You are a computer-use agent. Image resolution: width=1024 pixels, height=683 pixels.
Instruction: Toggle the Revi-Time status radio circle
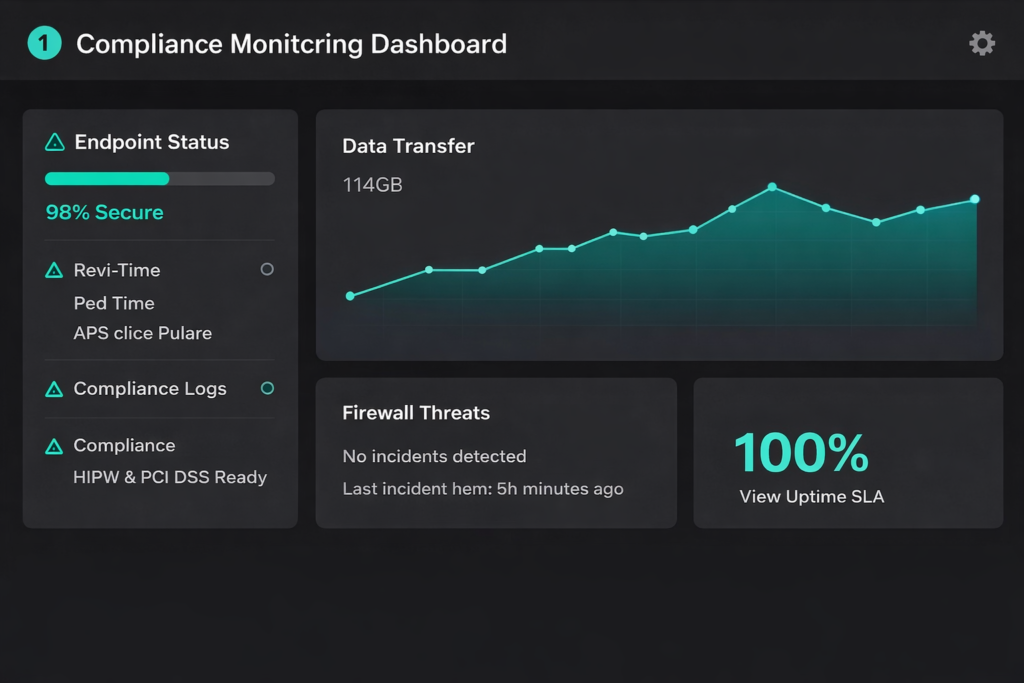(x=267, y=269)
